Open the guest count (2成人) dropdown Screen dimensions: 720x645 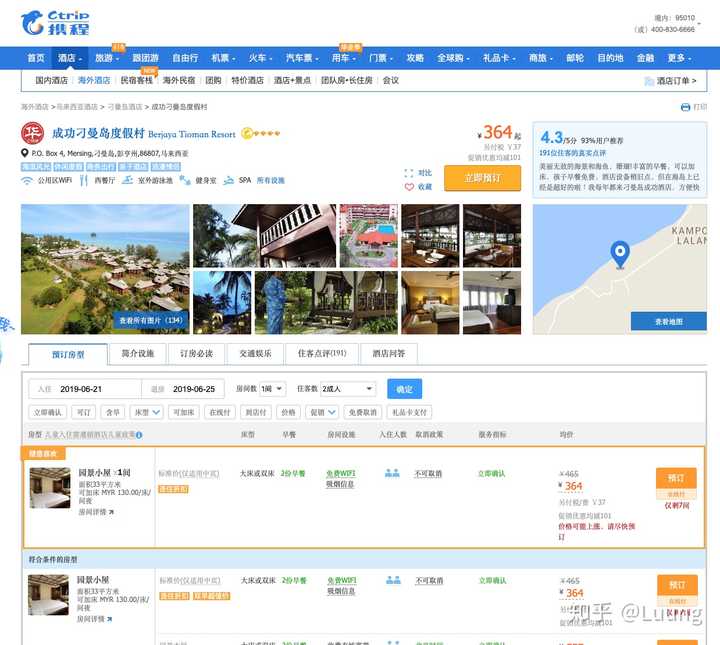click(348, 389)
